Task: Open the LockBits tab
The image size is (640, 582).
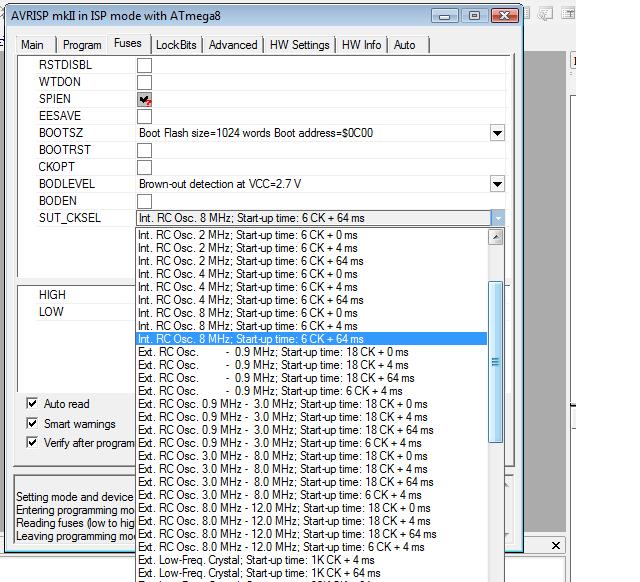Action: point(176,44)
